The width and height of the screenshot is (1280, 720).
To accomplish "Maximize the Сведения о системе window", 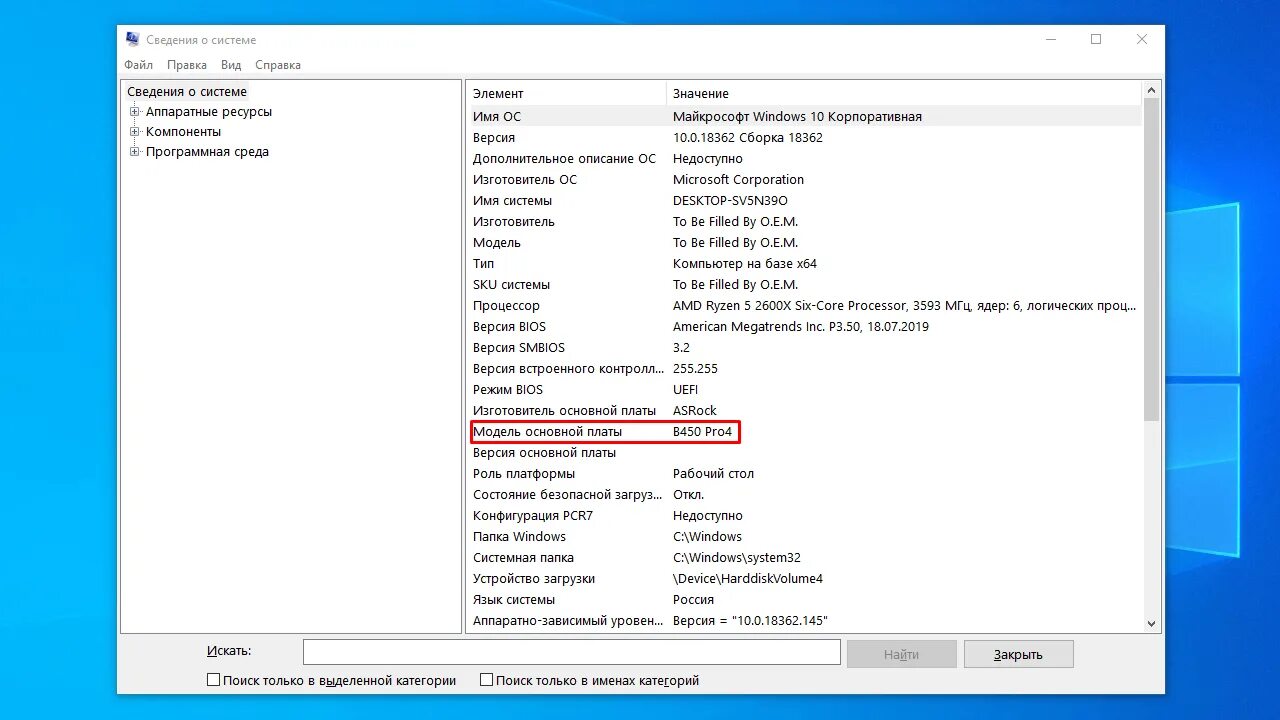I will pos(1096,39).
